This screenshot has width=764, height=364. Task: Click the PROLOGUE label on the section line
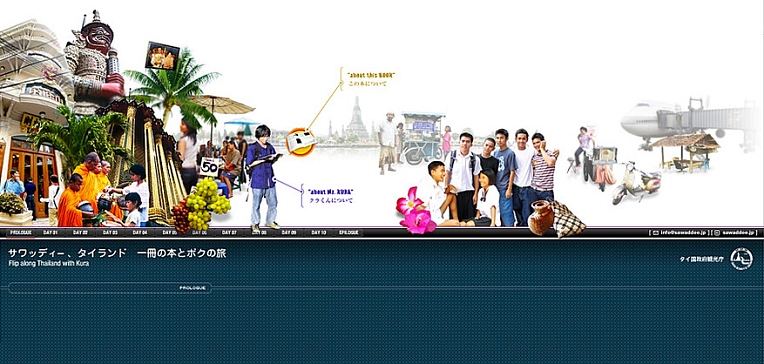[194, 288]
